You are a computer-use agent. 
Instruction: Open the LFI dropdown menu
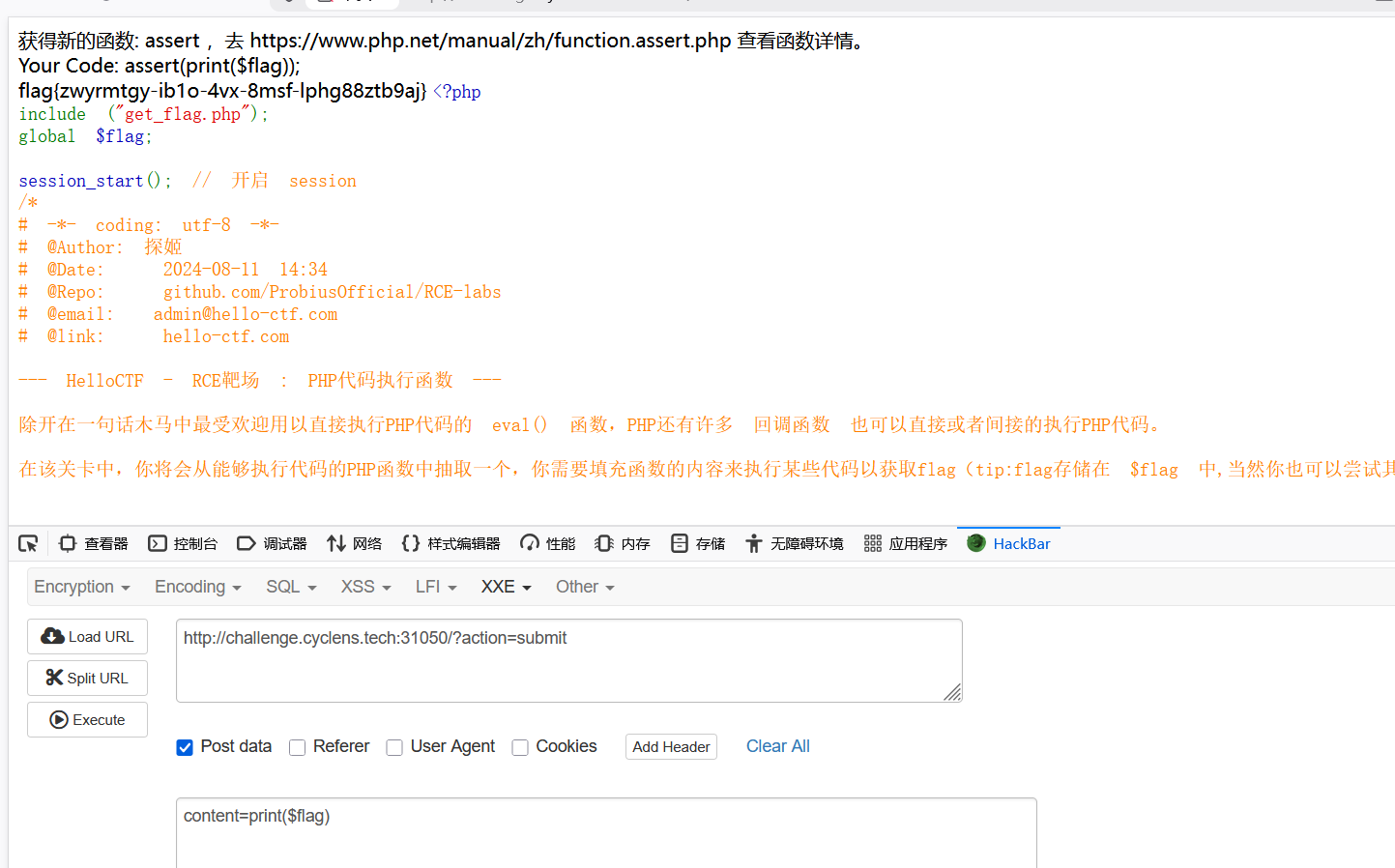[x=436, y=587]
